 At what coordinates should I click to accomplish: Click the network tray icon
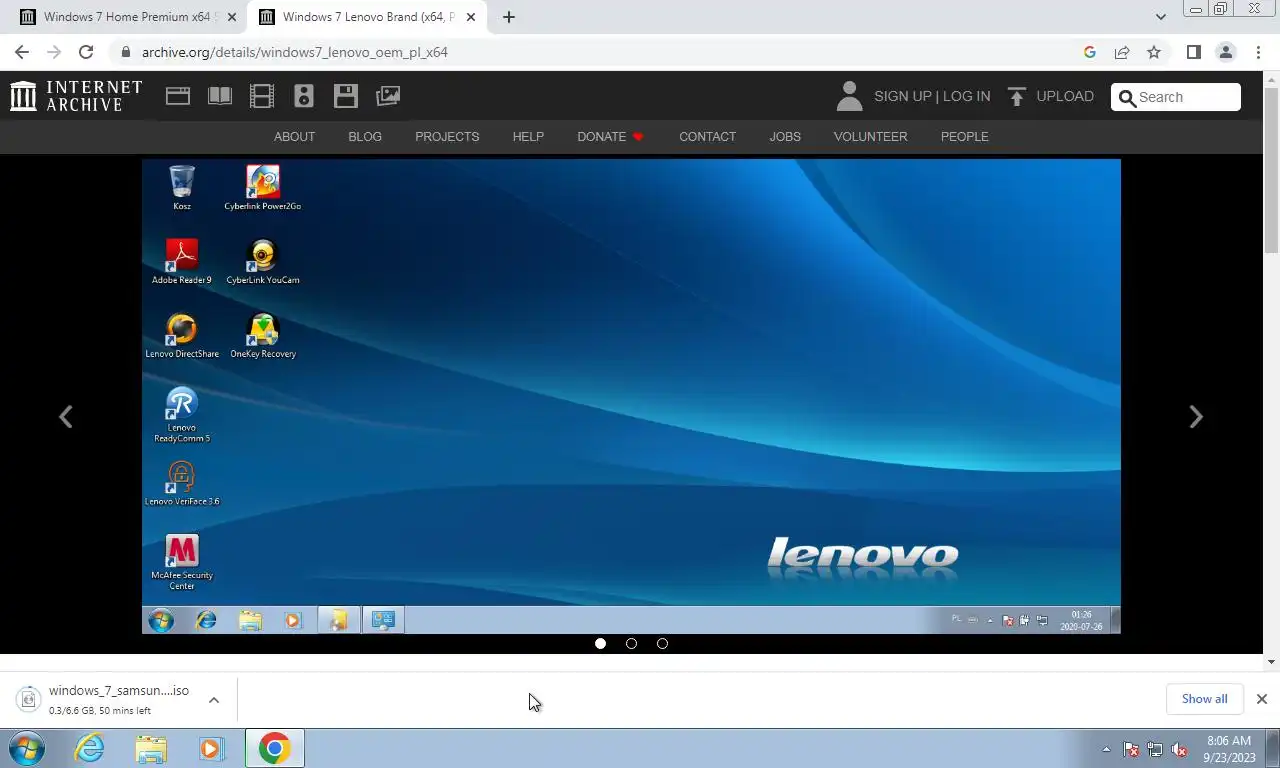click(x=1155, y=749)
